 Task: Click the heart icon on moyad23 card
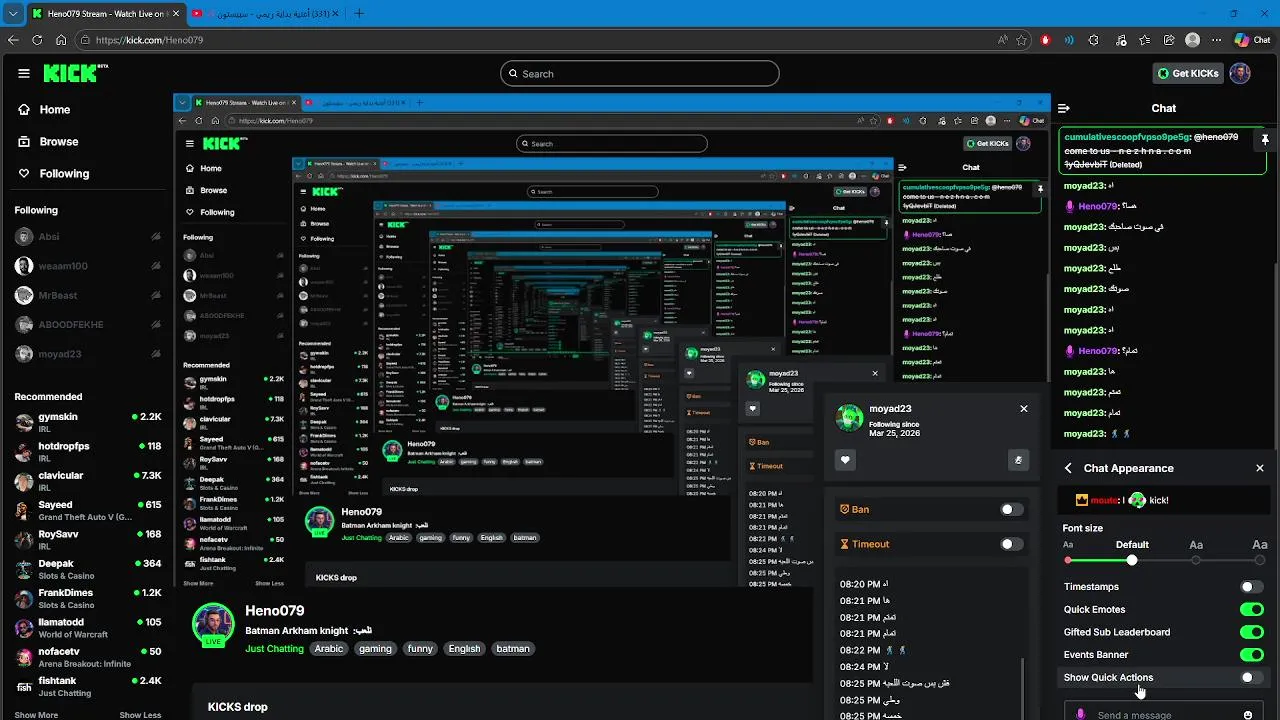[x=845, y=460]
